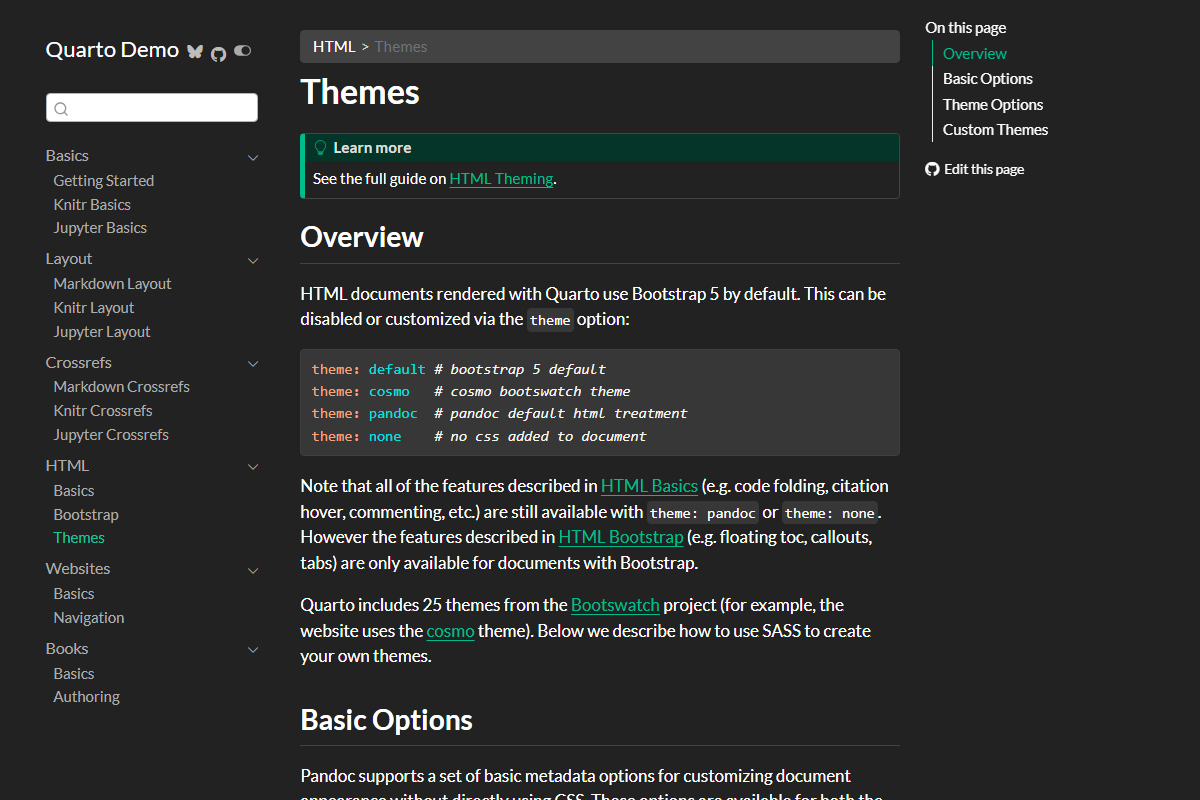Open the HTML Bootstrap link in the text
The height and width of the screenshot is (800, 1200).
tap(621, 537)
